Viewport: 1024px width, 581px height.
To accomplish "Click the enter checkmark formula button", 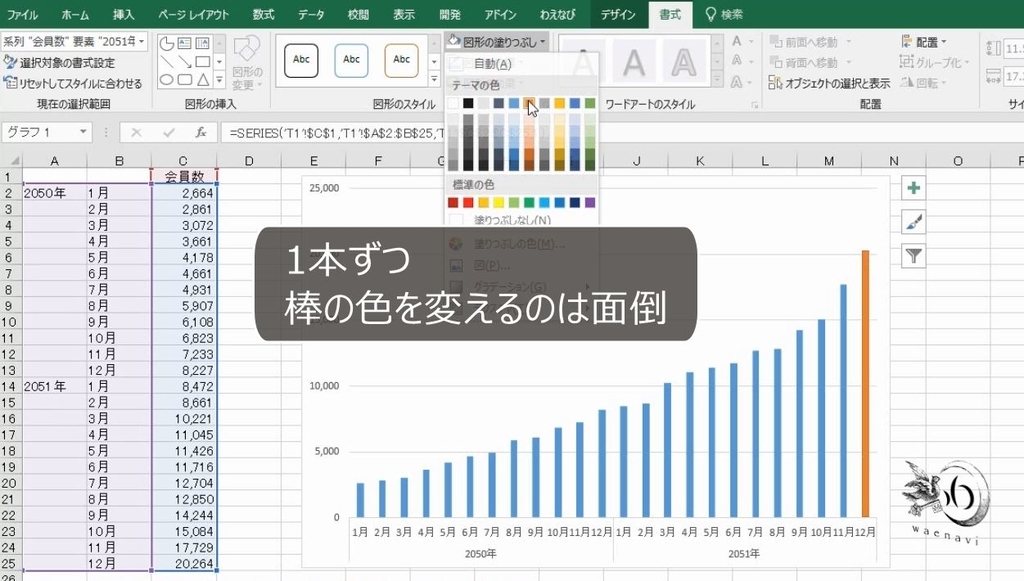I will [168, 133].
